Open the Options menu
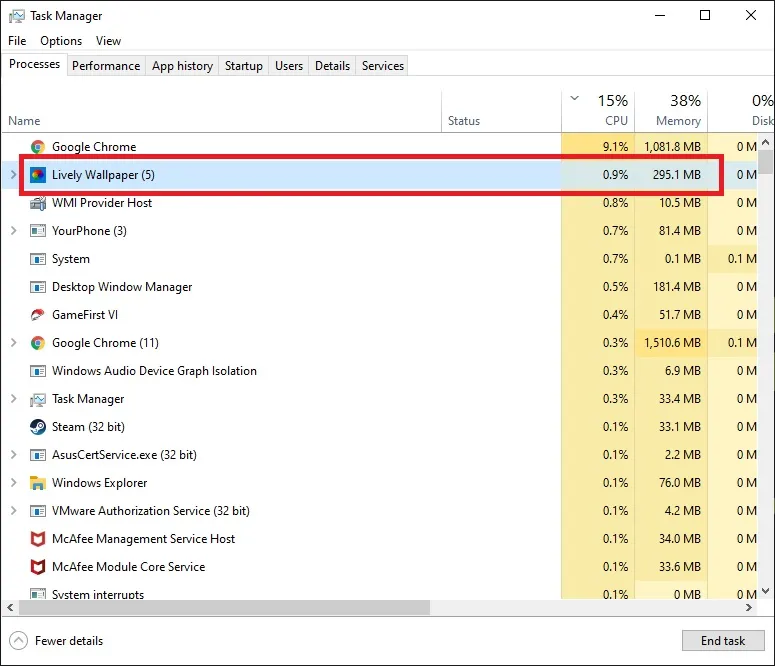775x666 pixels. [61, 41]
